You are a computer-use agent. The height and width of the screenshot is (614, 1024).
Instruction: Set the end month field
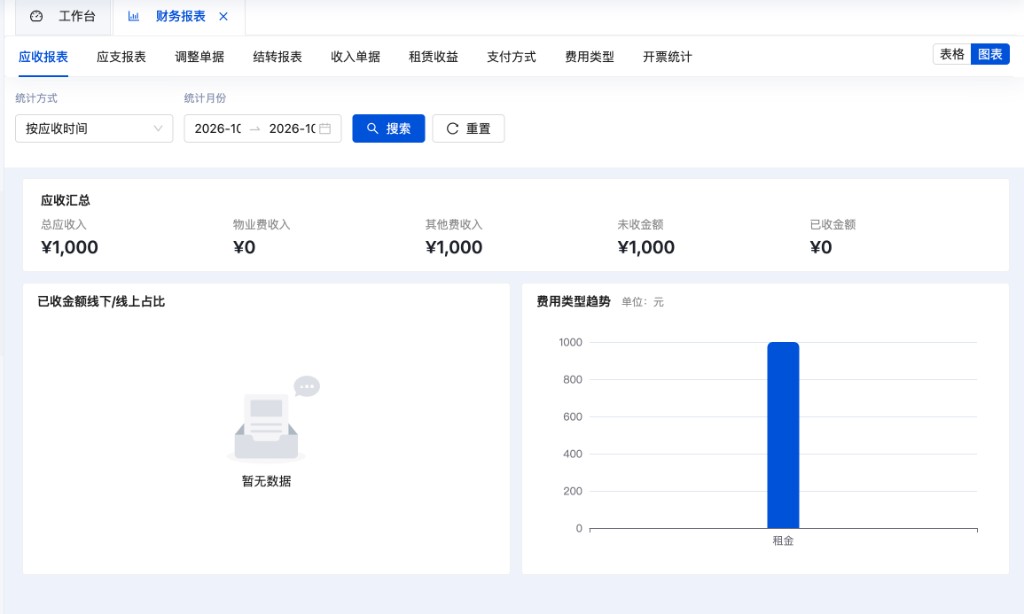click(x=292, y=129)
